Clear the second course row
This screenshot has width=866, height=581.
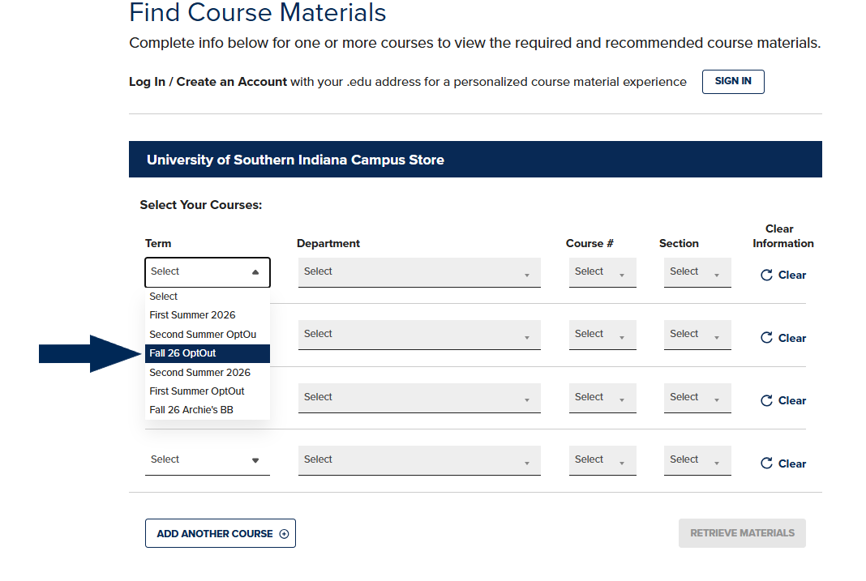point(783,338)
